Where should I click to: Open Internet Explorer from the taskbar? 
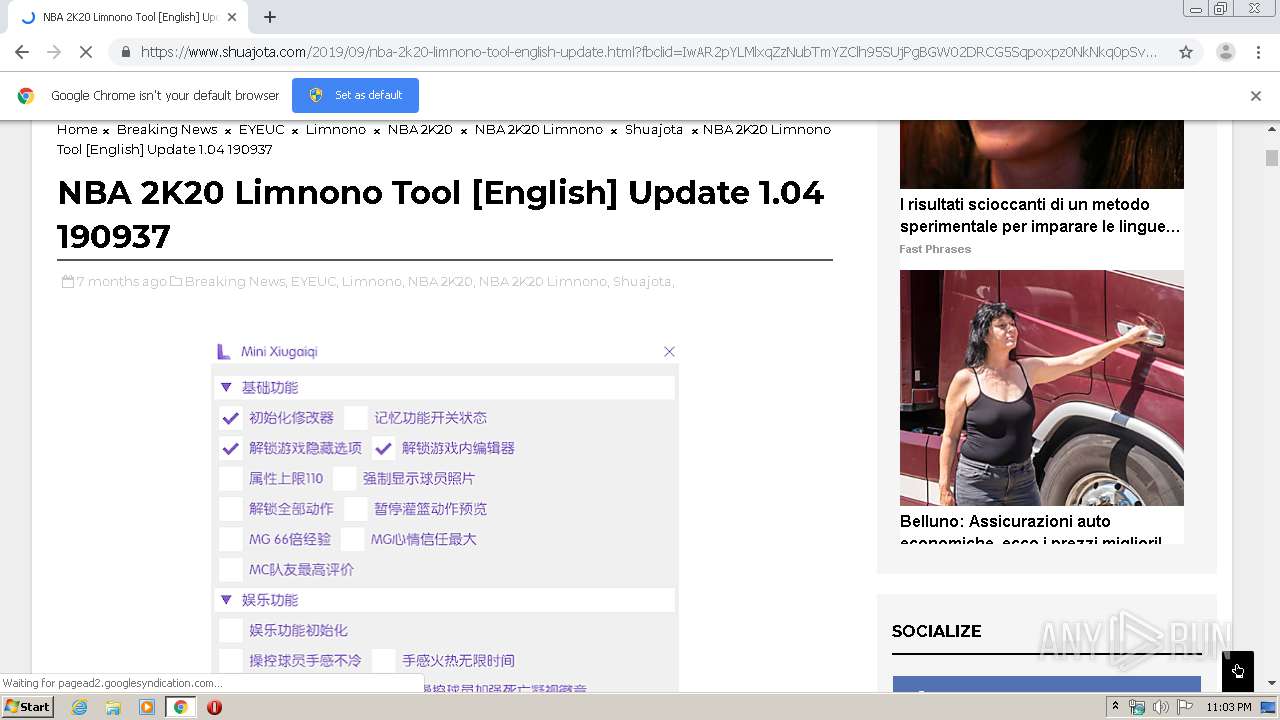click(79, 707)
